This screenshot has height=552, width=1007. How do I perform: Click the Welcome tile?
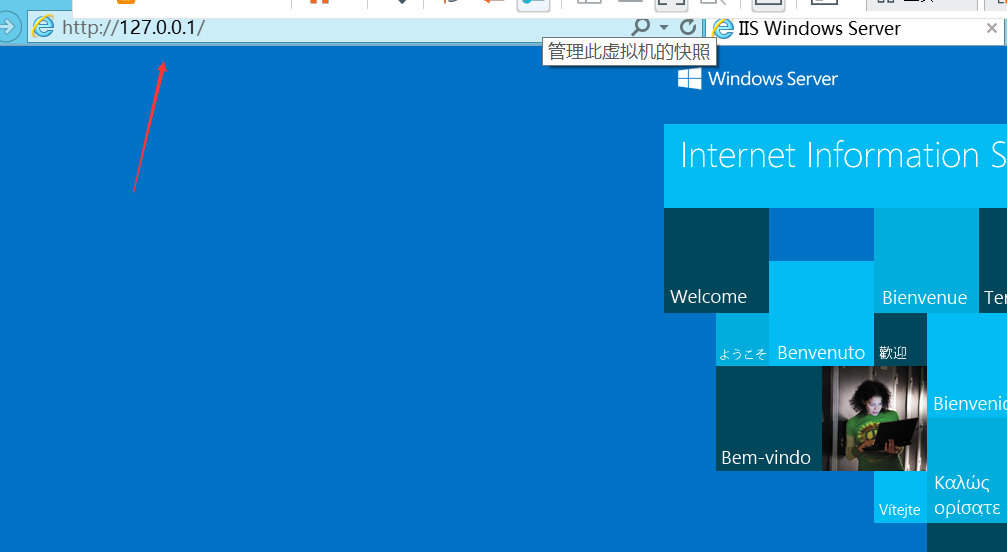point(716,260)
